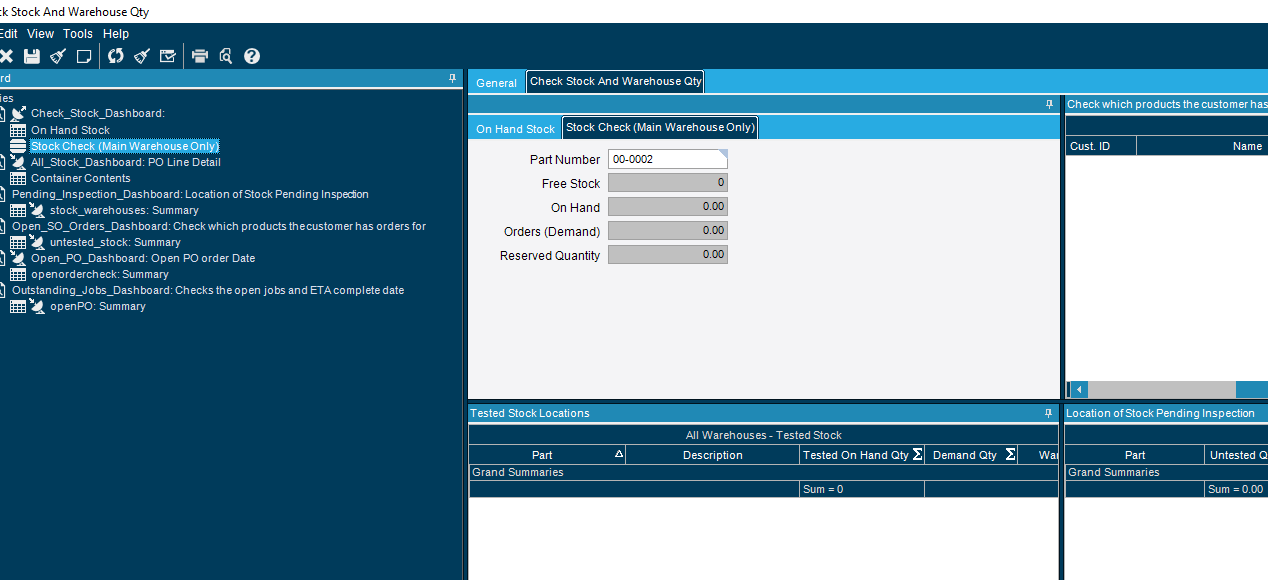Click the Save floppy disk icon

click(x=32, y=56)
